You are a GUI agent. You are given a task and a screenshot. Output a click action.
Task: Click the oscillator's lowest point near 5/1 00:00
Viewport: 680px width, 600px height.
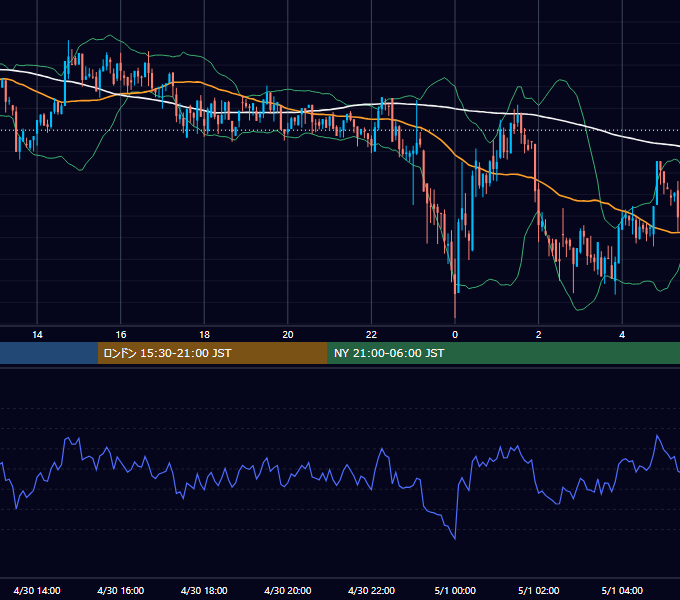(x=455, y=538)
